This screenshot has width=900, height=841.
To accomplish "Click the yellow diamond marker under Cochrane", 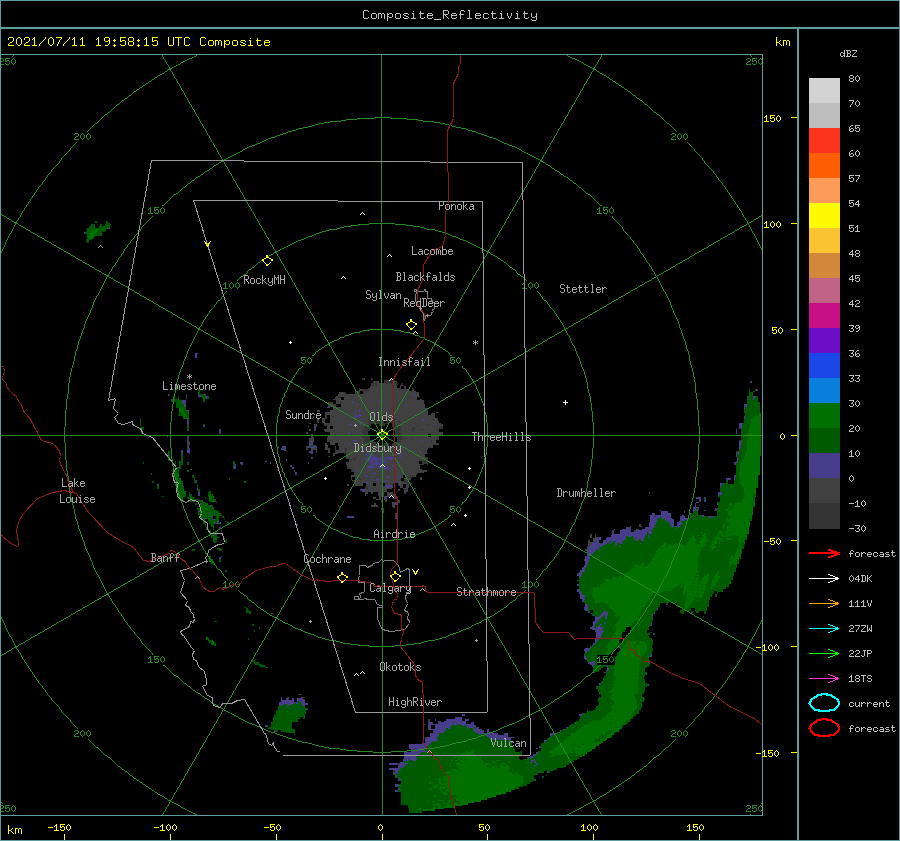I will 343,577.
